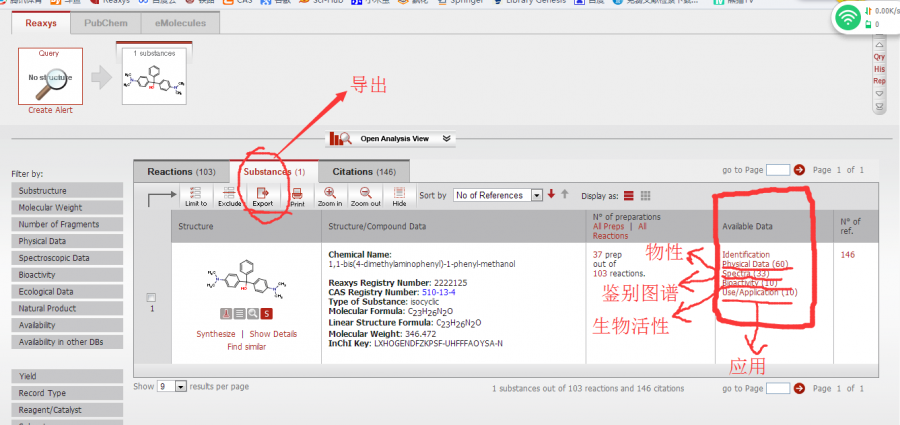This screenshot has width=900, height=425.
Task: Expand the Reagent/Catalyst filter
Action: pyautogui.click(x=67, y=410)
